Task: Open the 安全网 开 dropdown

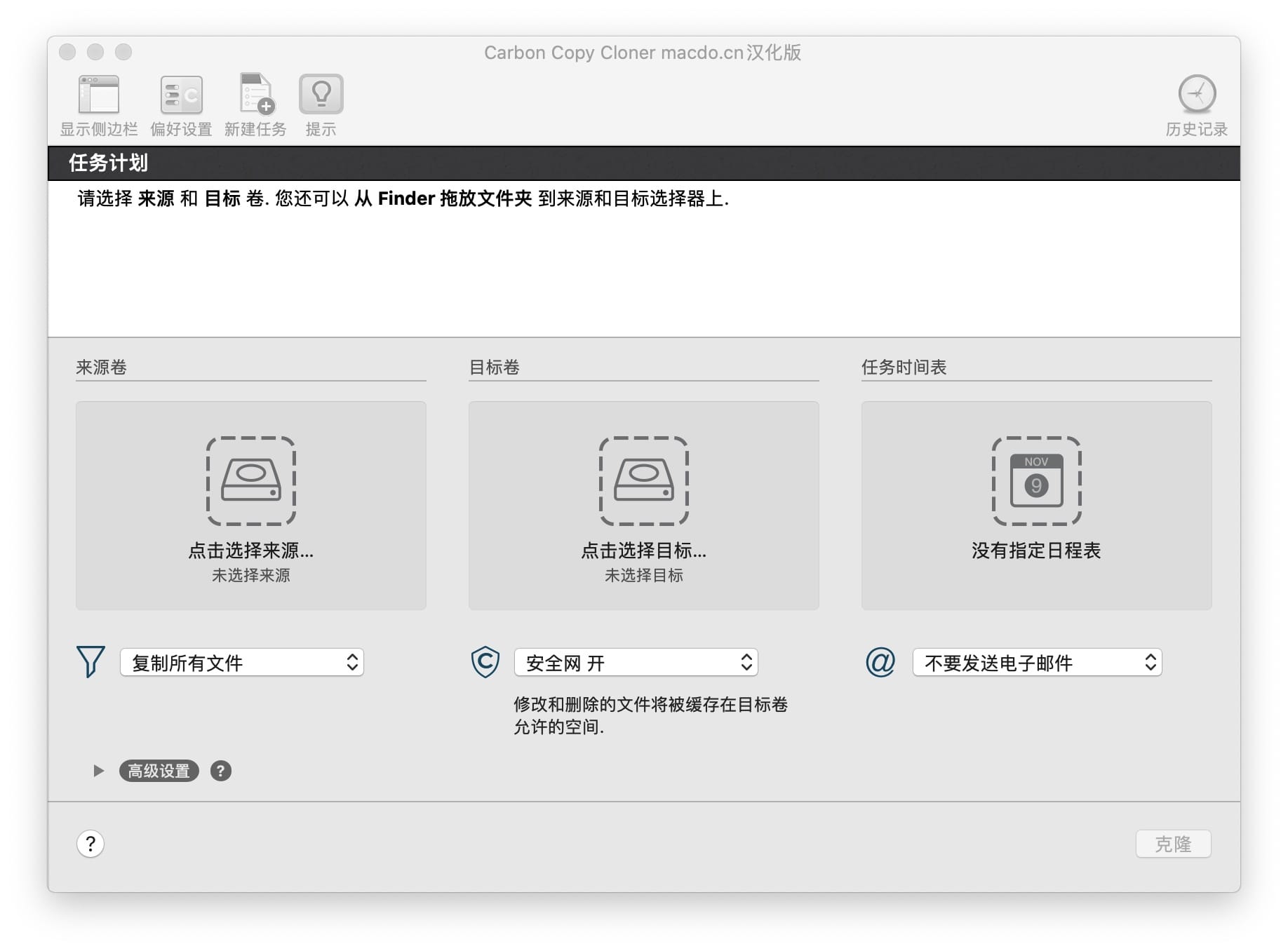Action: click(x=636, y=661)
